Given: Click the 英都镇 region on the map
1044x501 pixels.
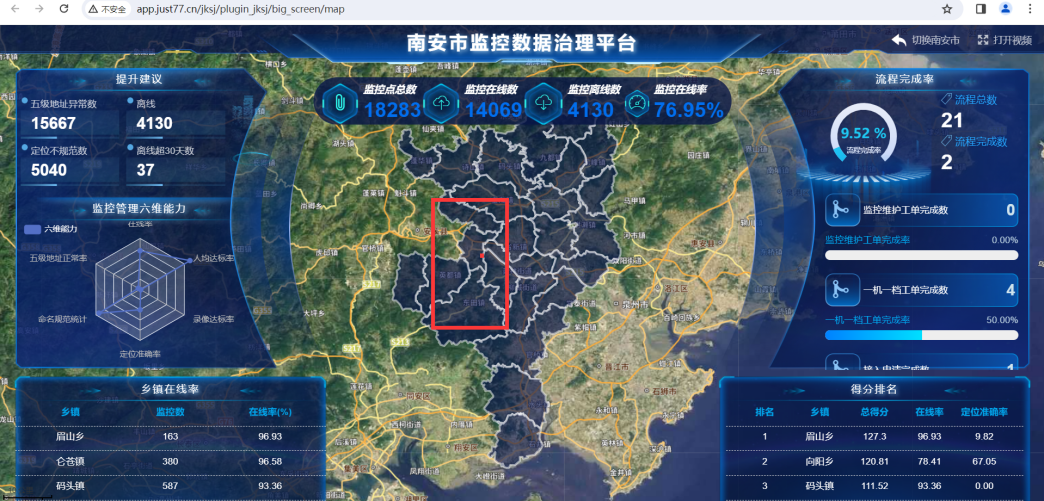Looking at the screenshot, I should tap(450, 274).
